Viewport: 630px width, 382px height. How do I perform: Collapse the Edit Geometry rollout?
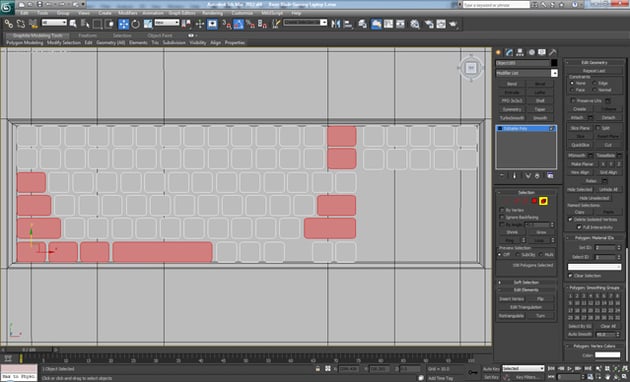coord(595,63)
